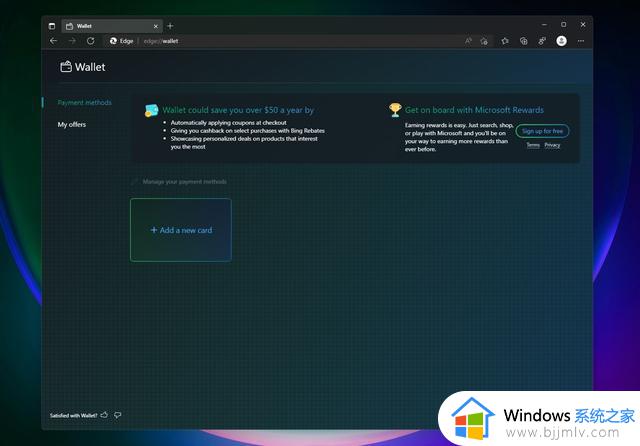Close the Wallet tab
The height and width of the screenshot is (446, 640).
click(156, 26)
